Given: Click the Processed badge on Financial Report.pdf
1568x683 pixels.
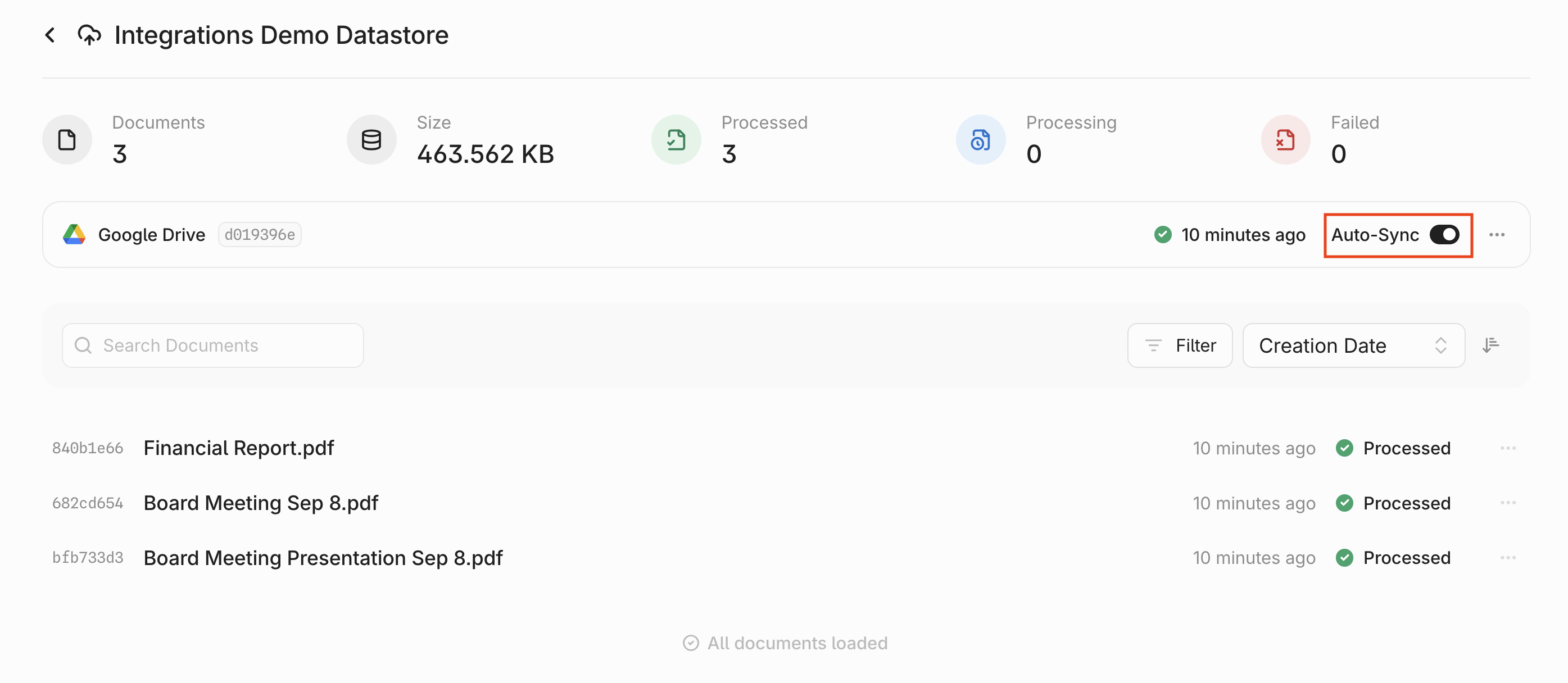Looking at the screenshot, I should (x=1393, y=448).
